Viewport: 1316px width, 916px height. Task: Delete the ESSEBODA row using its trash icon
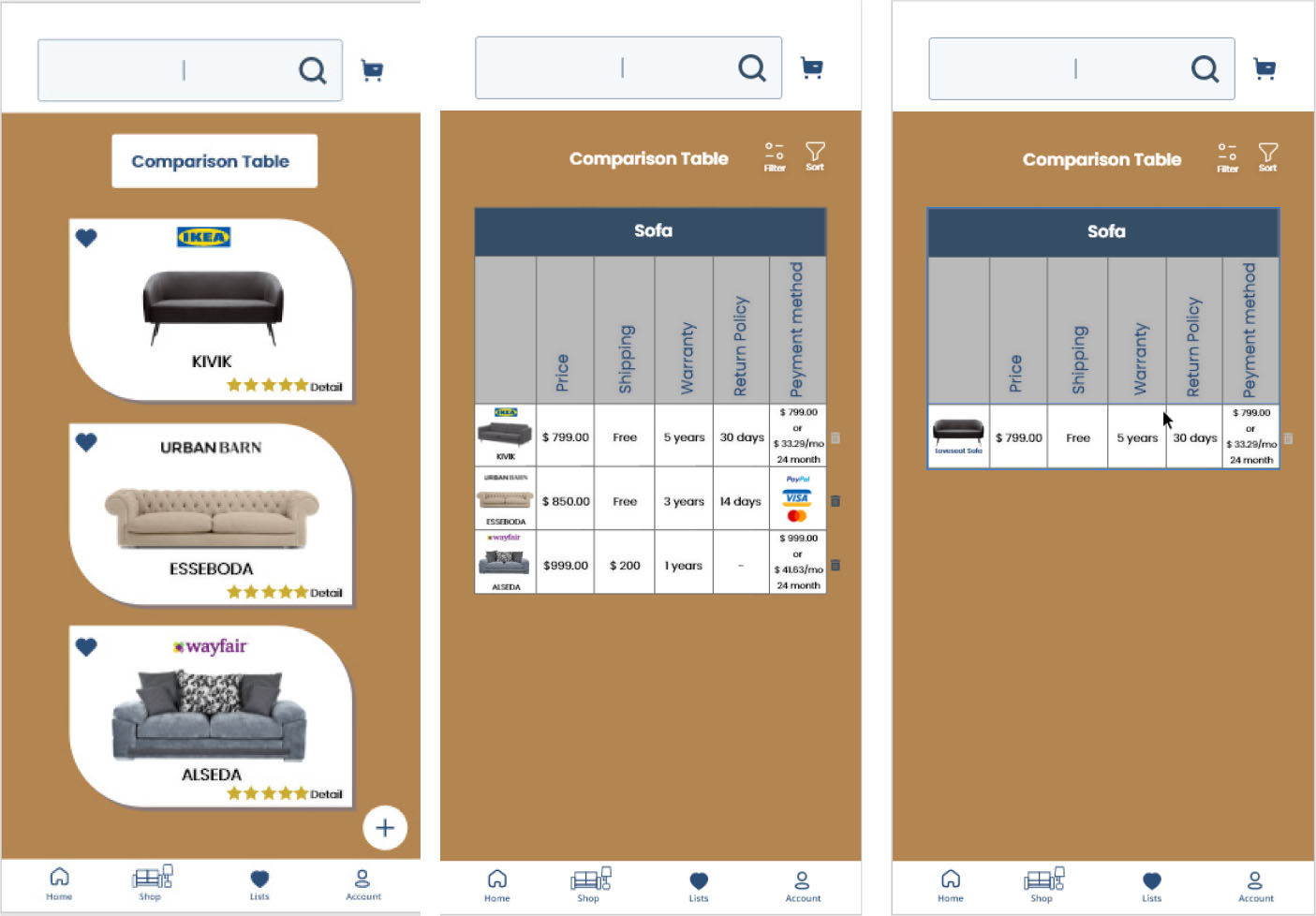[x=835, y=501]
